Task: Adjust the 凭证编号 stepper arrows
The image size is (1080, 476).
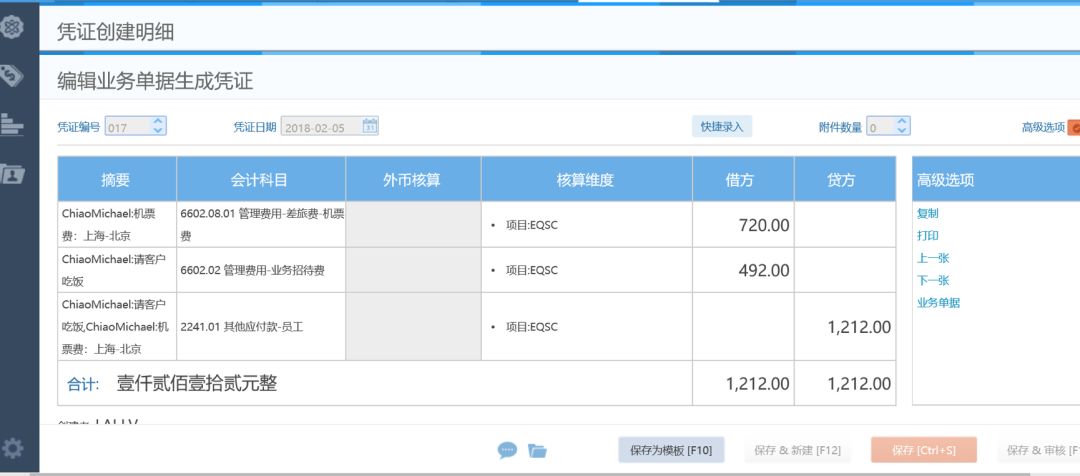Action: [x=158, y=127]
